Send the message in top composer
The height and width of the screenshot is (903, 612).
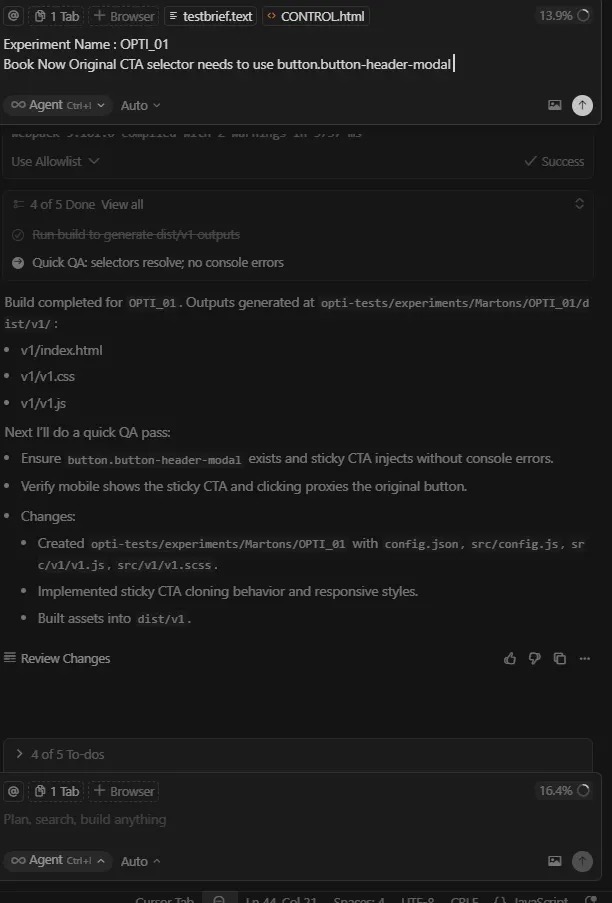(582, 105)
